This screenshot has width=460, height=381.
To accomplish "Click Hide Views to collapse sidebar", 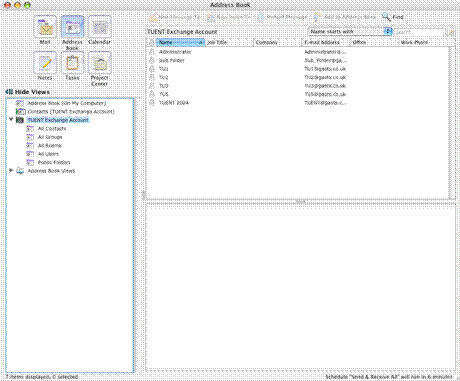I will [x=28, y=92].
